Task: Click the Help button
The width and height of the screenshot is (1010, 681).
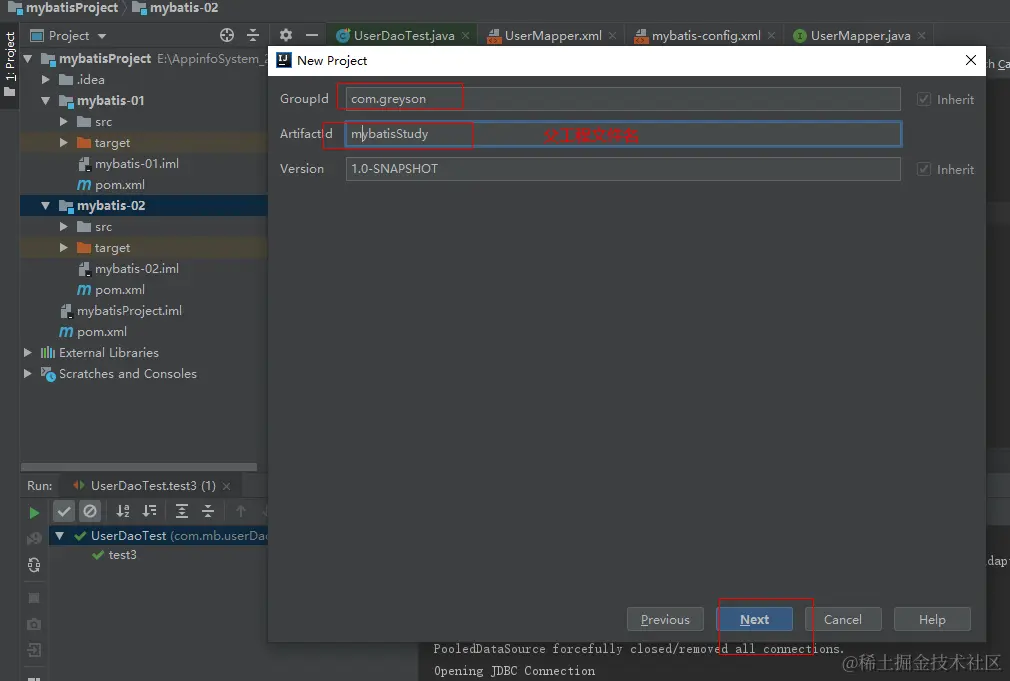Action: (x=932, y=619)
